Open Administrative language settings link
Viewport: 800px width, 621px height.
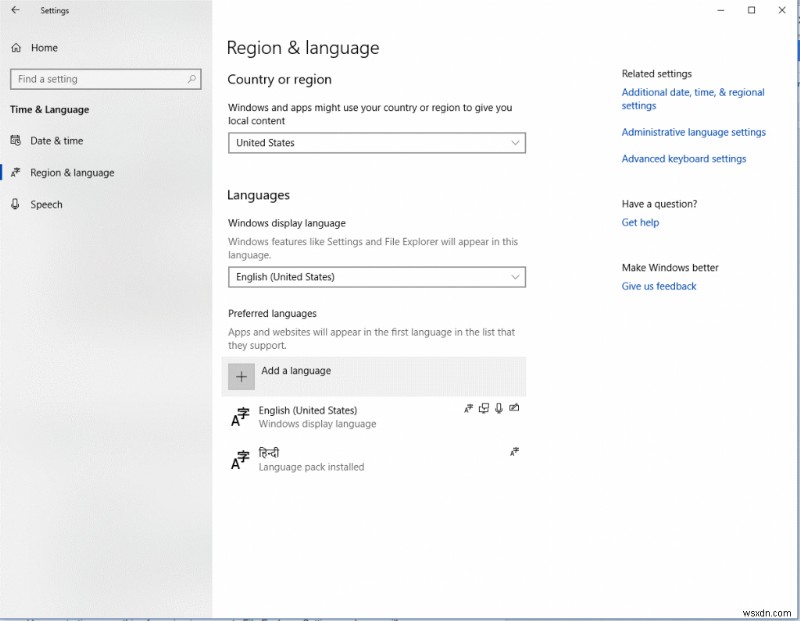point(693,132)
